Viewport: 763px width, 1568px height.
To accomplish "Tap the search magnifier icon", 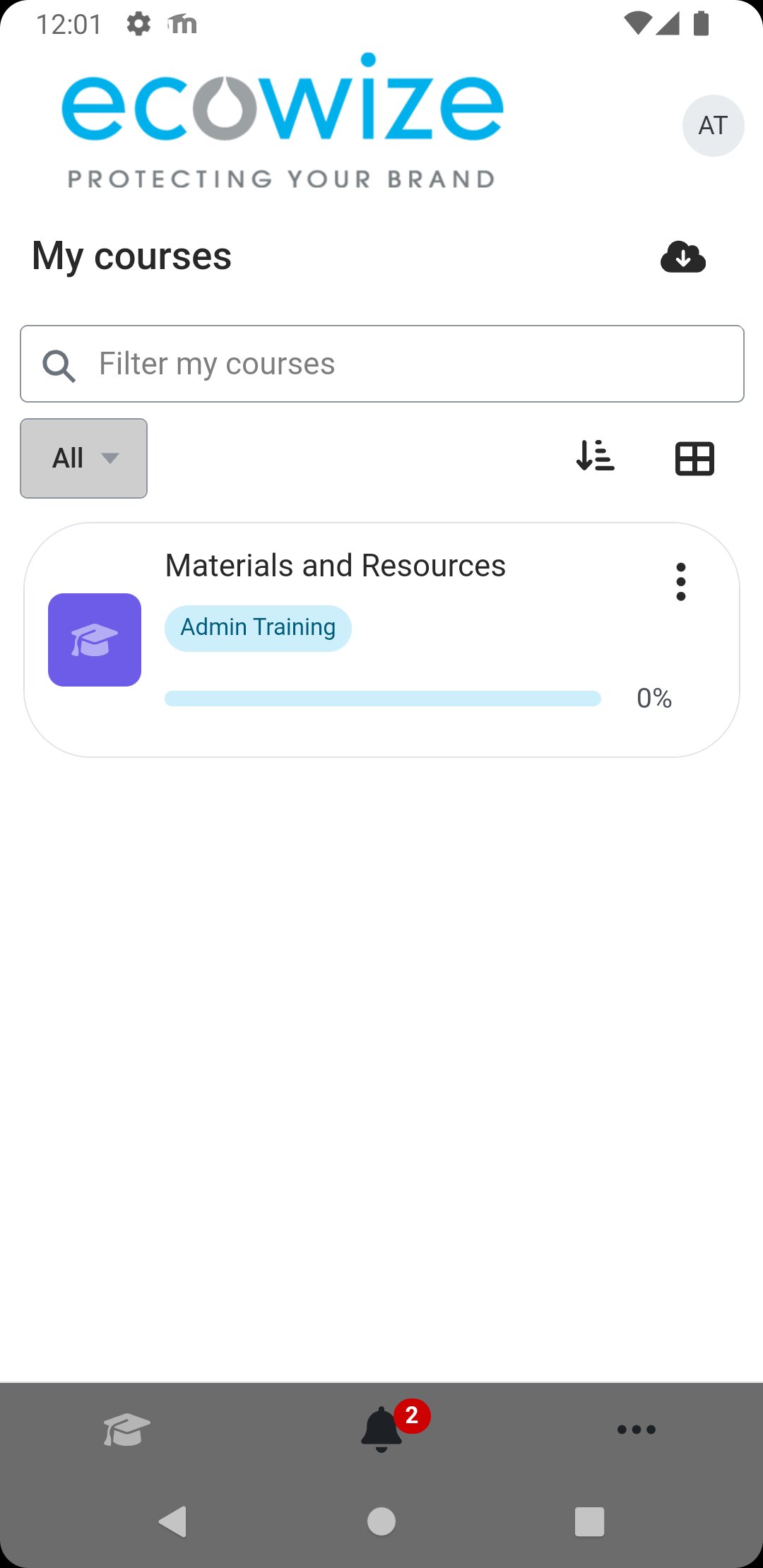I will tap(59, 364).
